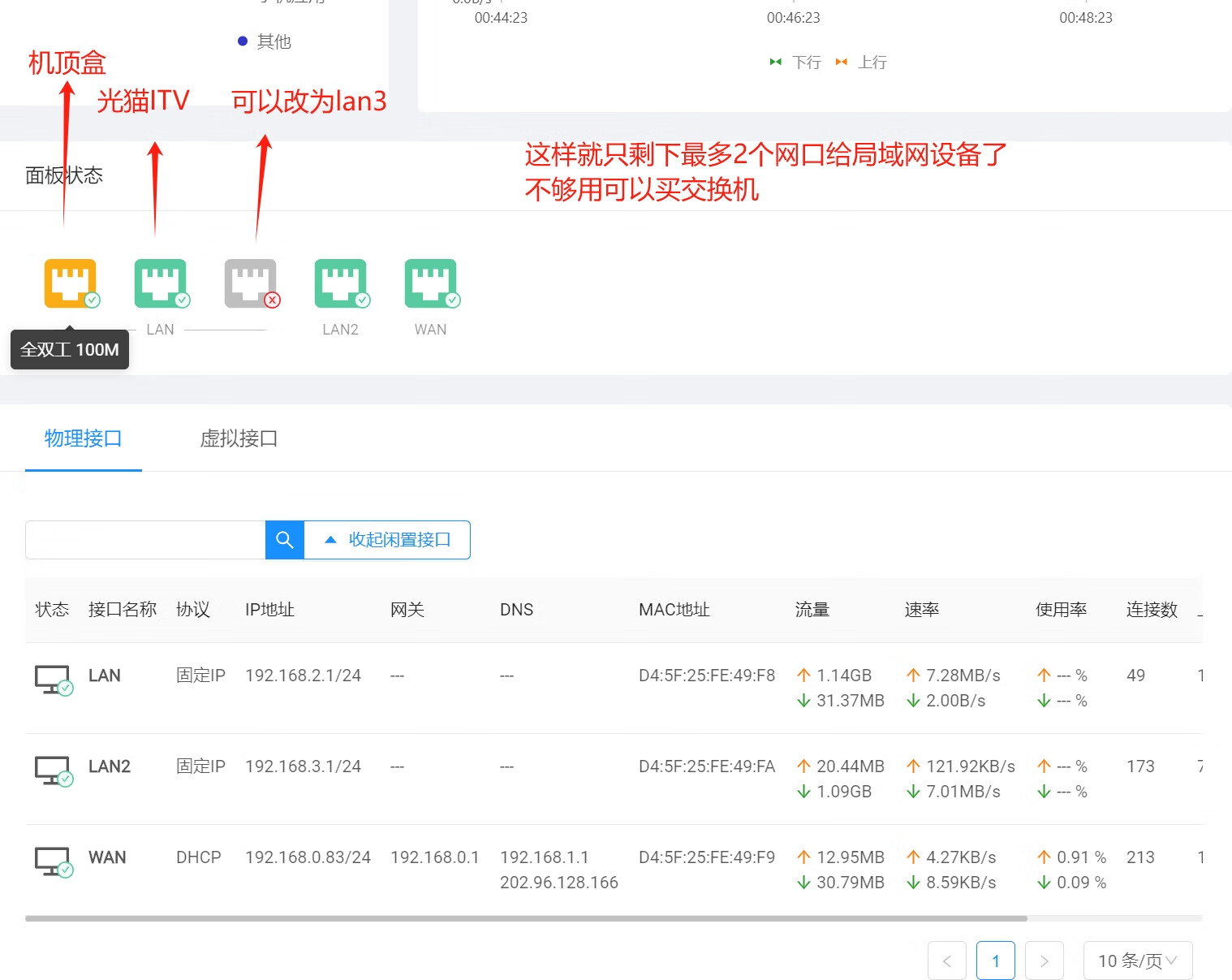
Task: Click the WAN interface name in table
Action: pyautogui.click(x=107, y=857)
